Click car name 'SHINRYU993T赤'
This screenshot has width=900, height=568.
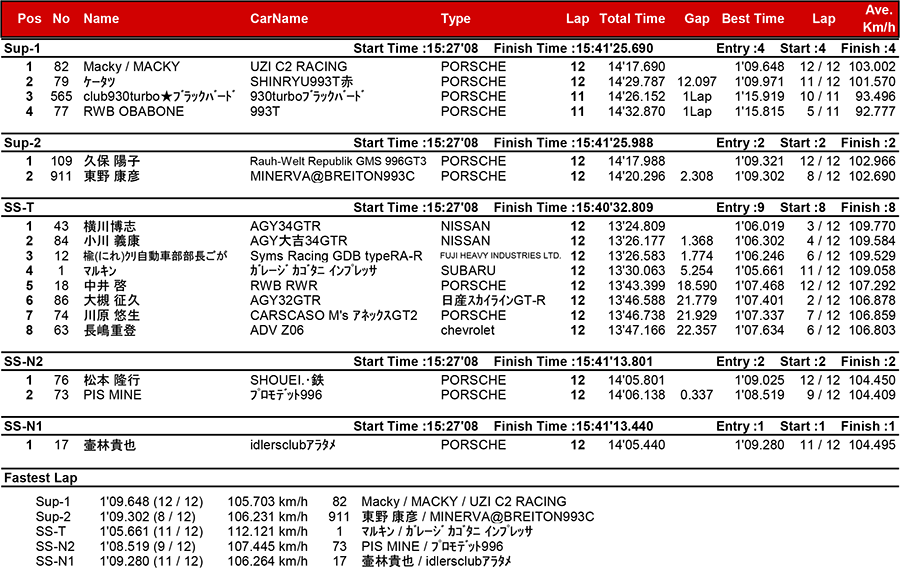[301, 81]
